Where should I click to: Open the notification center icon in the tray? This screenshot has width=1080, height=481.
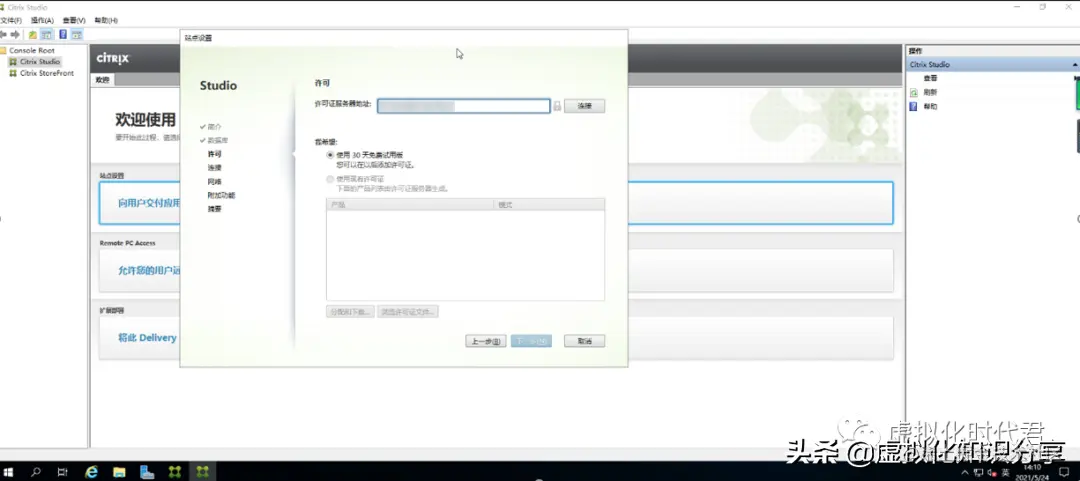point(1064,472)
